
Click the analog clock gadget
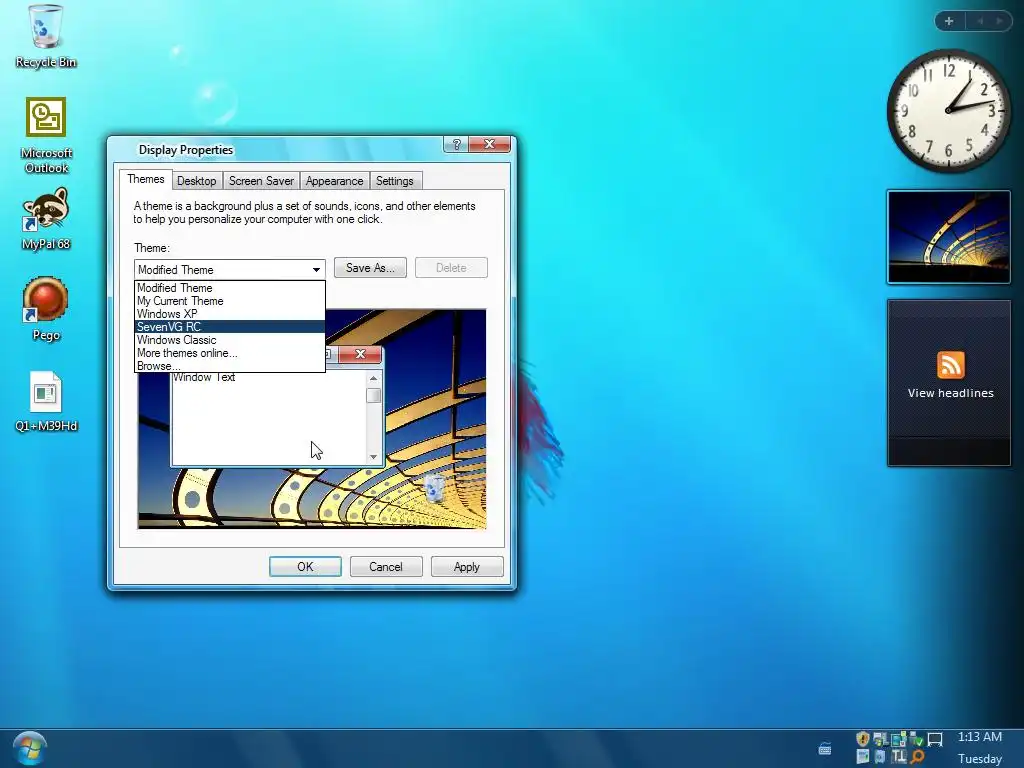(x=948, y=110)
